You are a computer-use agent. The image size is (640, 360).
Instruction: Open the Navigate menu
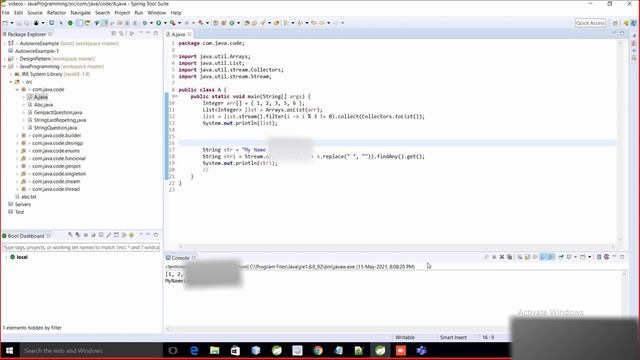[80, 13]
